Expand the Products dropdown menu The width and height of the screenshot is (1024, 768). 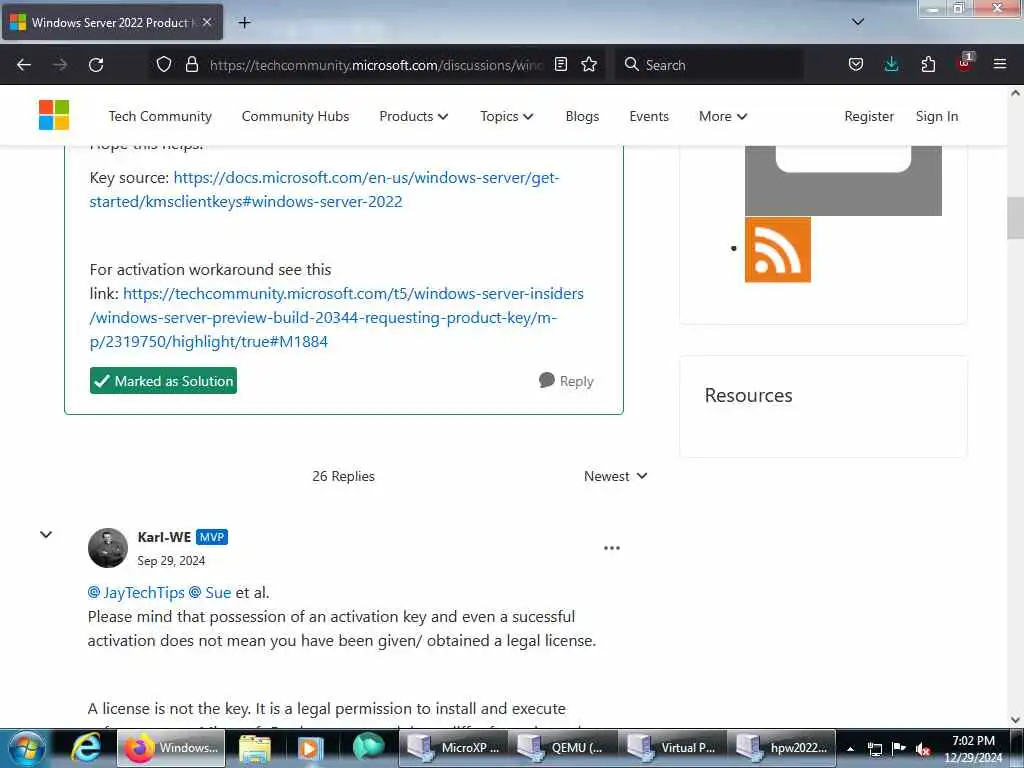413,116
